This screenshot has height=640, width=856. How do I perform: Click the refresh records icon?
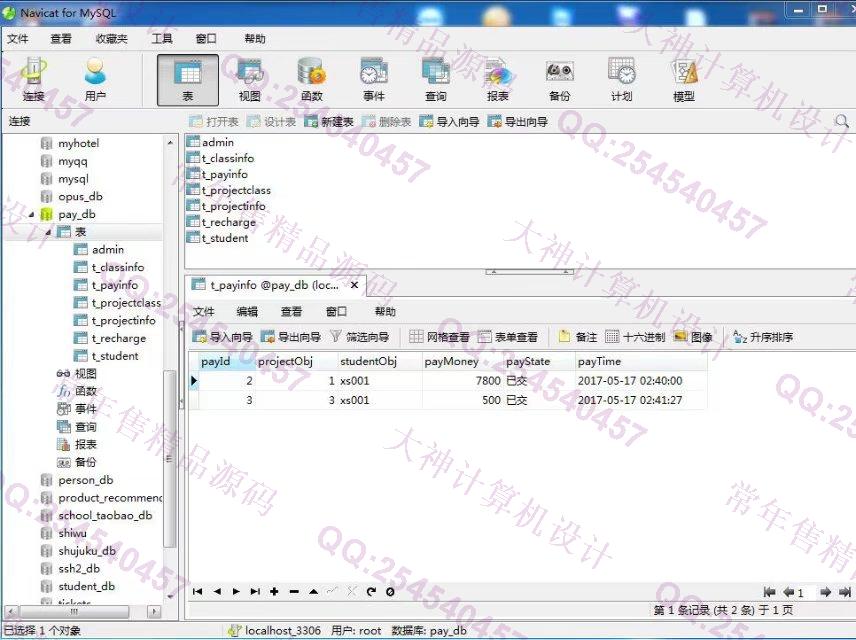pyautogui.click(x=371, y=591)
